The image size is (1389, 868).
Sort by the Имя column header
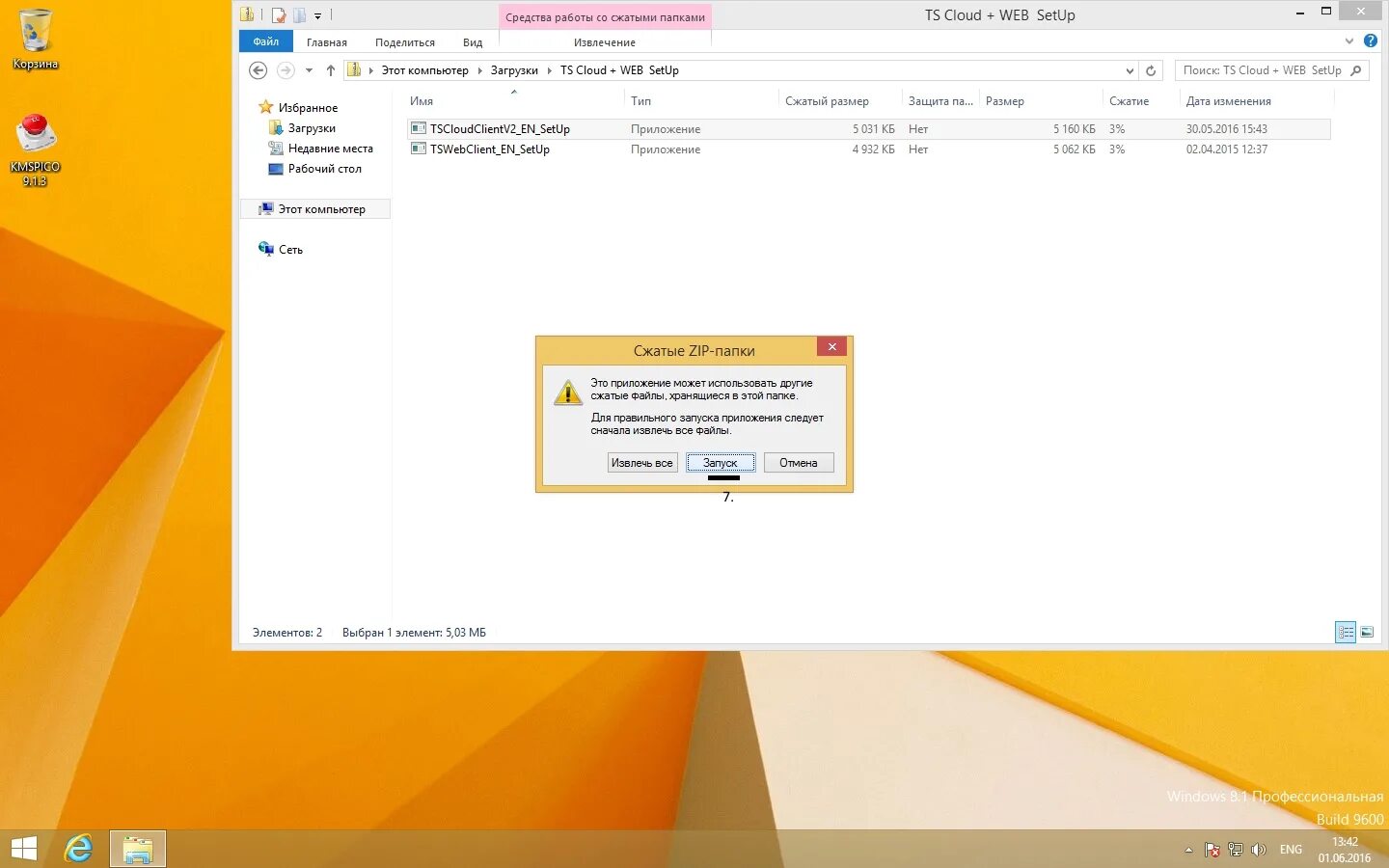[x=422, y=101]
